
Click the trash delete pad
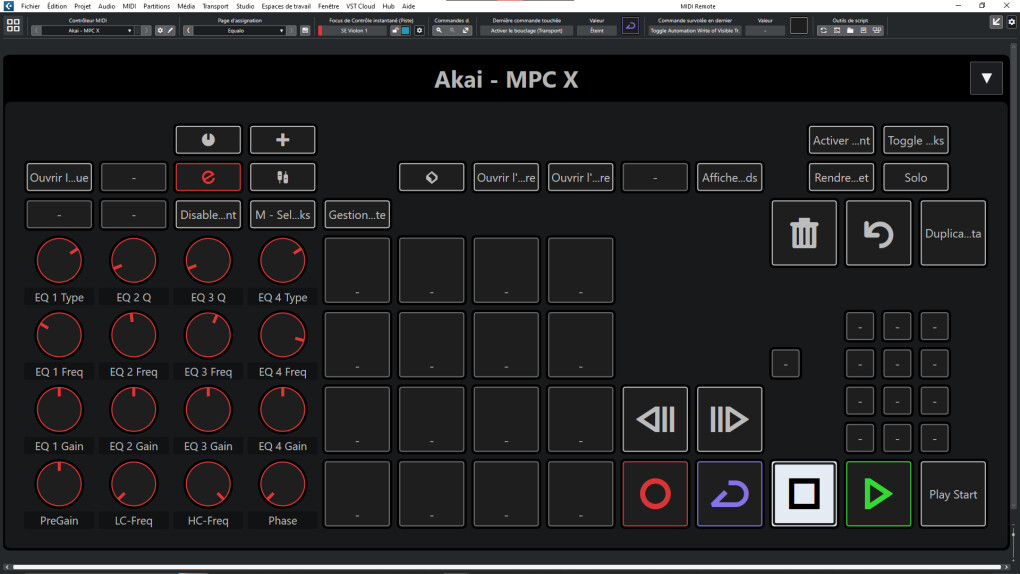pos(804,233)
